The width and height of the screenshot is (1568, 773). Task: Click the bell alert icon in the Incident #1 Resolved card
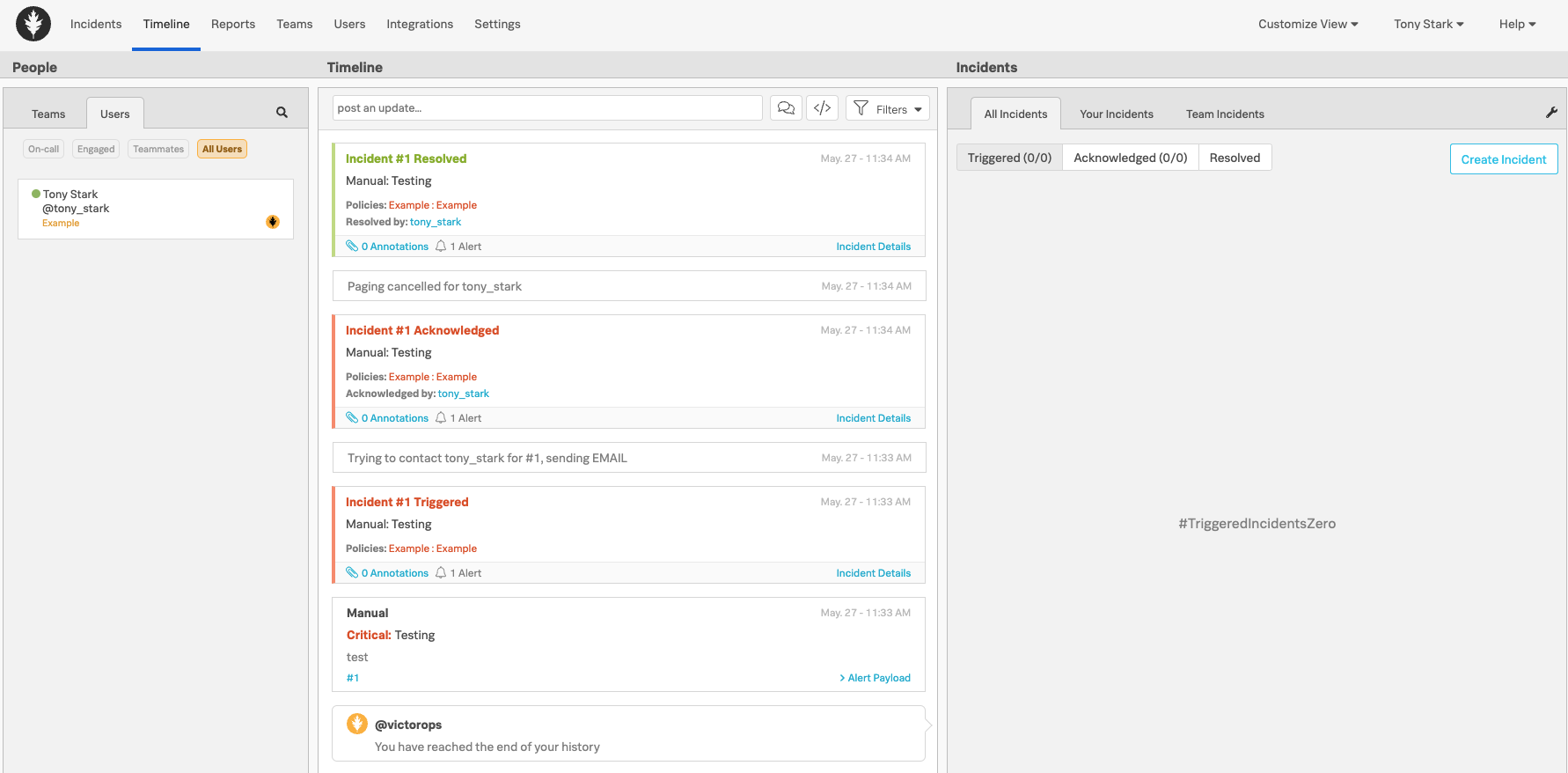pos(441,247)
